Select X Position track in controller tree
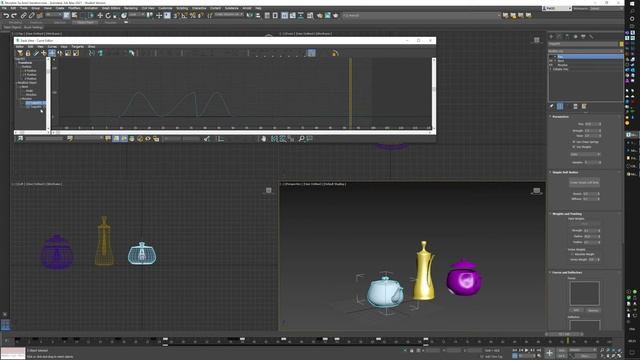Viewport: 640px width, 360px height. [x=31, y=71]
